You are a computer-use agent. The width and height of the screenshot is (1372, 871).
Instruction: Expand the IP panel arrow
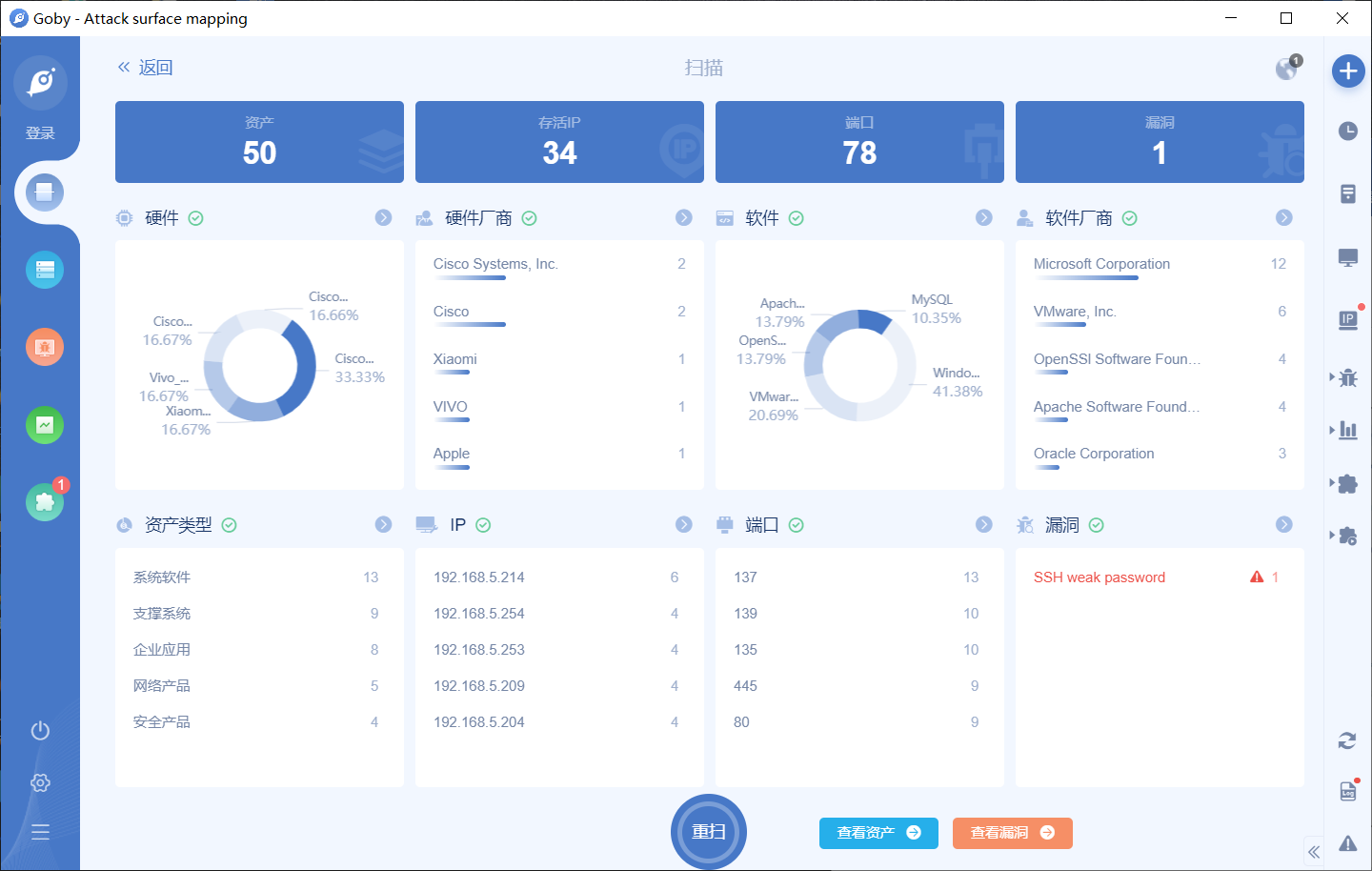[683, 524]
